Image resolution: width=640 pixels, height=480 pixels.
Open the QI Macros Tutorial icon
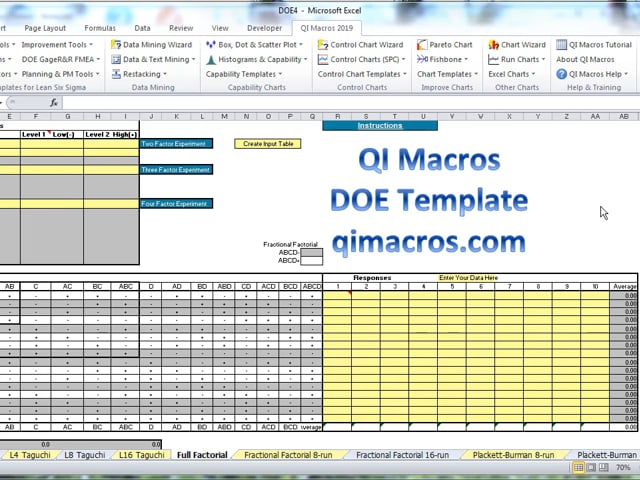(562, 44)
